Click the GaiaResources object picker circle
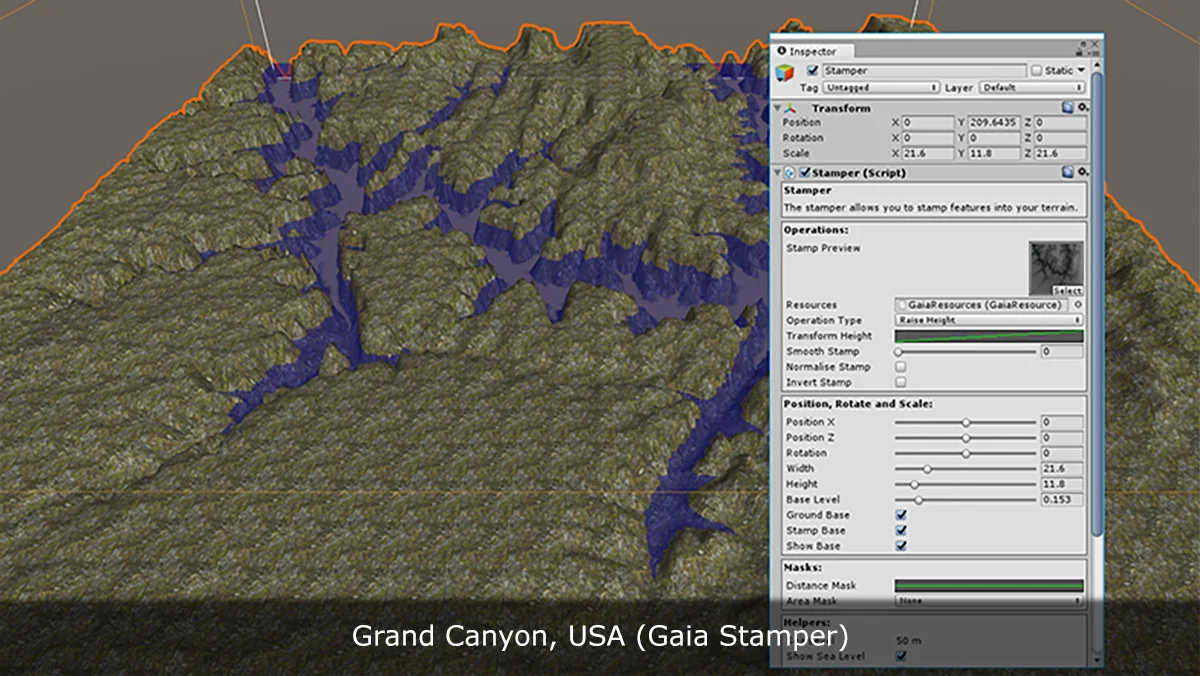The image size is (1200, 676). [x=1077, y=304]
